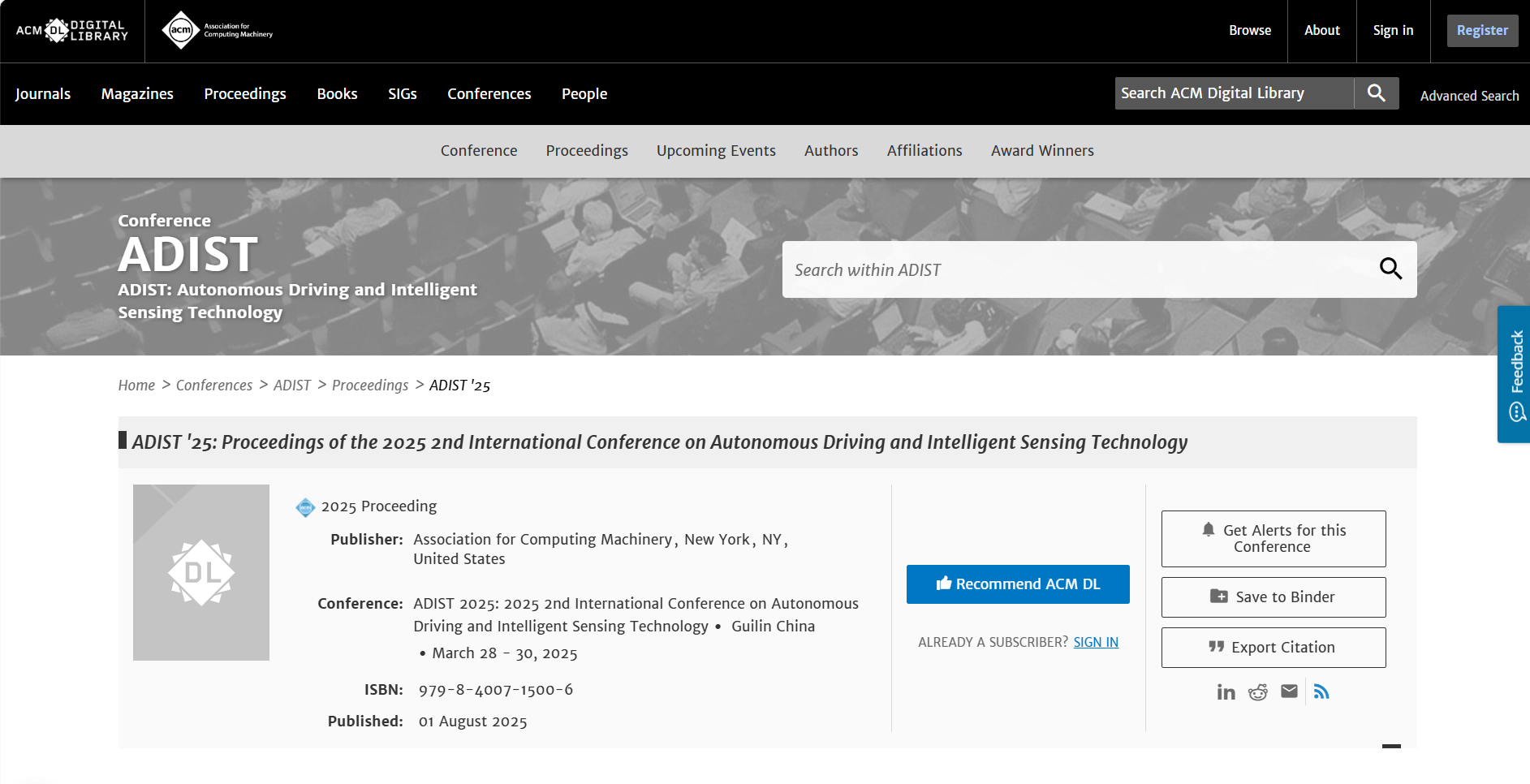The width and height of the screenshot is (1530, 784).
Task: Open the About menu
Action: 1321,30
